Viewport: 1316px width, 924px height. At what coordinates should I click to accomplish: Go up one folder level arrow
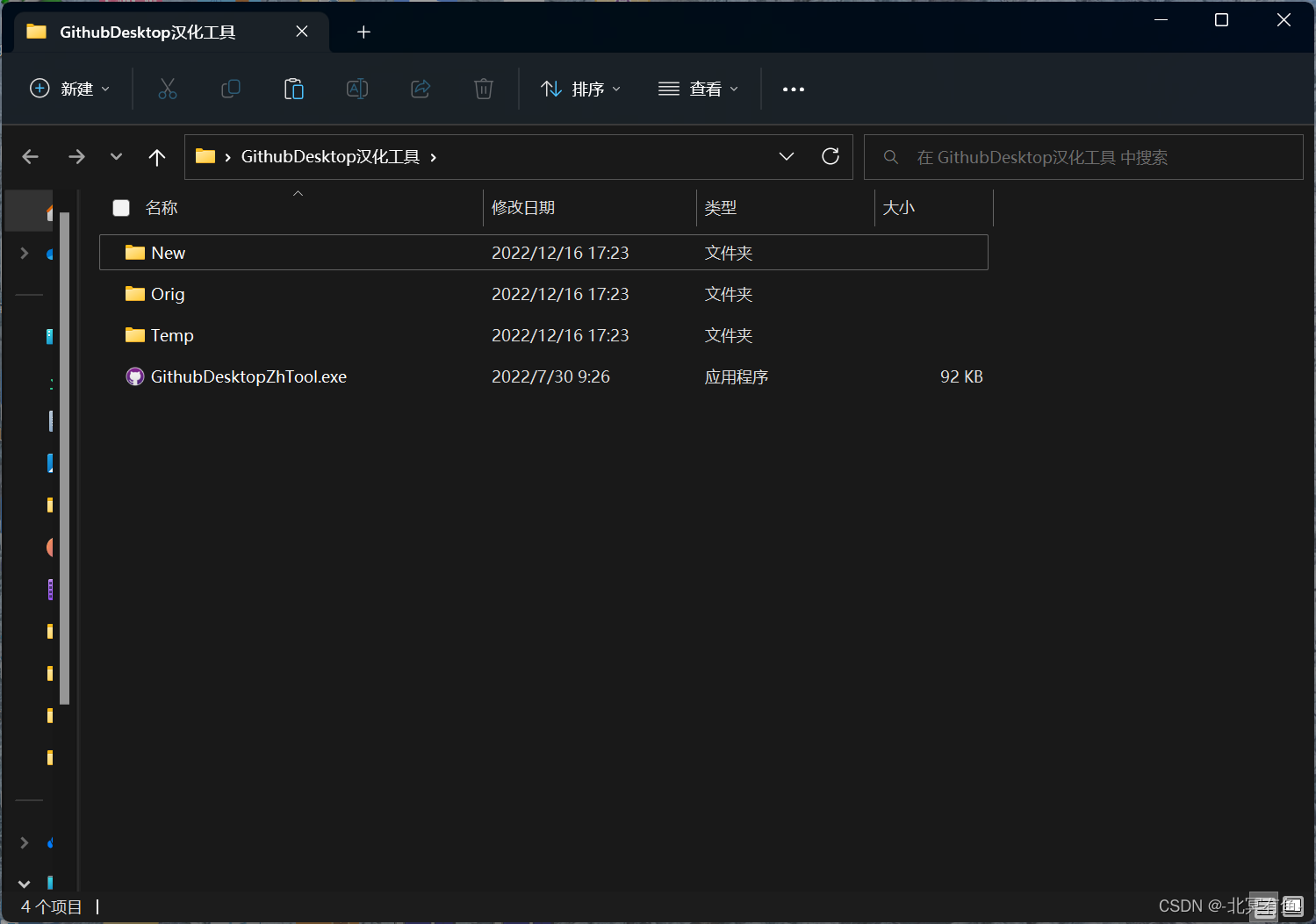click(157, 157)
